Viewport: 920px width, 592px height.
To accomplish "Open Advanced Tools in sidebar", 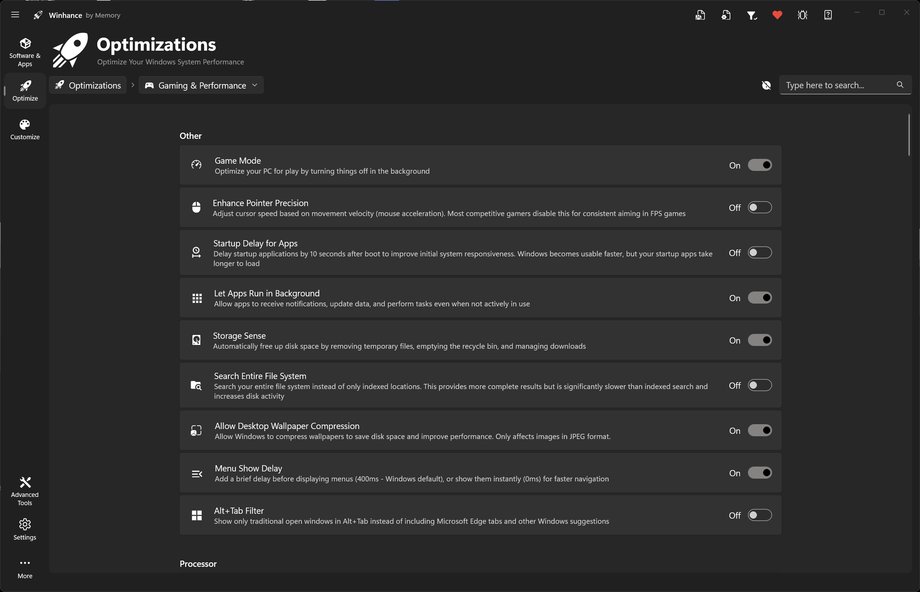I will (x=25, y=490).
